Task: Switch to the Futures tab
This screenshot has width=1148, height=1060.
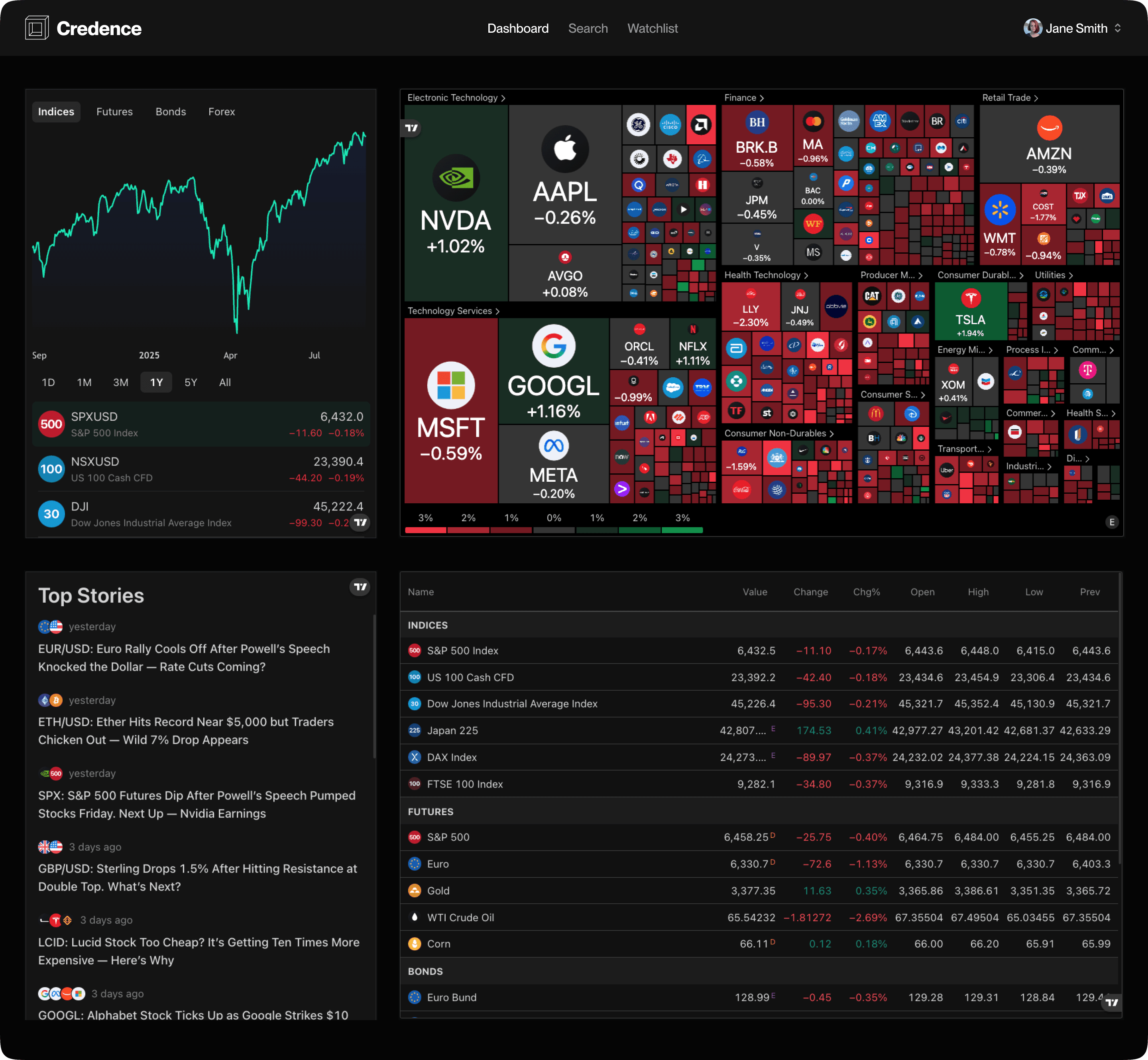Action: pyautogui.click(x=115, y=112)
